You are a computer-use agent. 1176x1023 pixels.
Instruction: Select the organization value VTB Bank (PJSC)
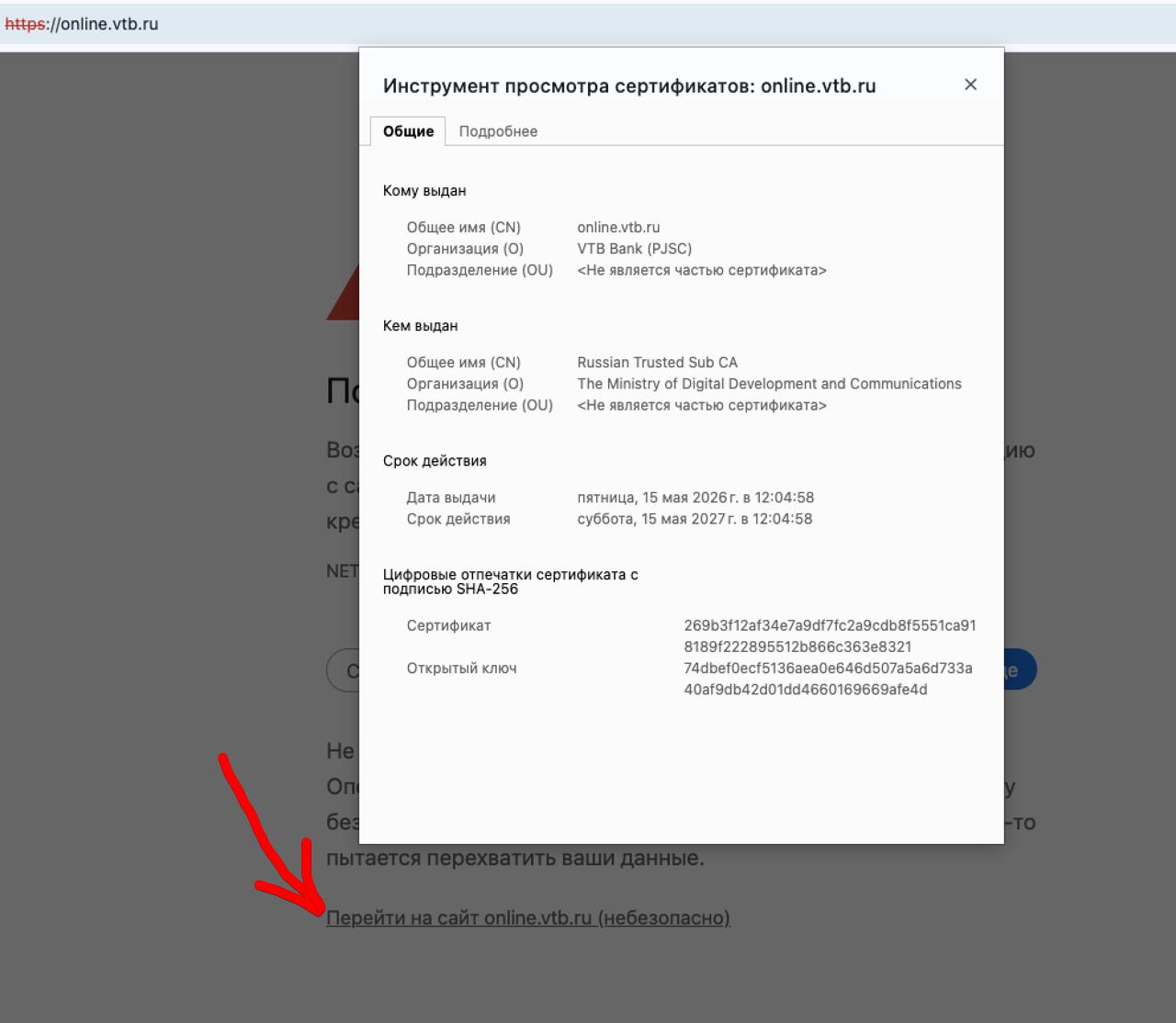pos(635,249)
